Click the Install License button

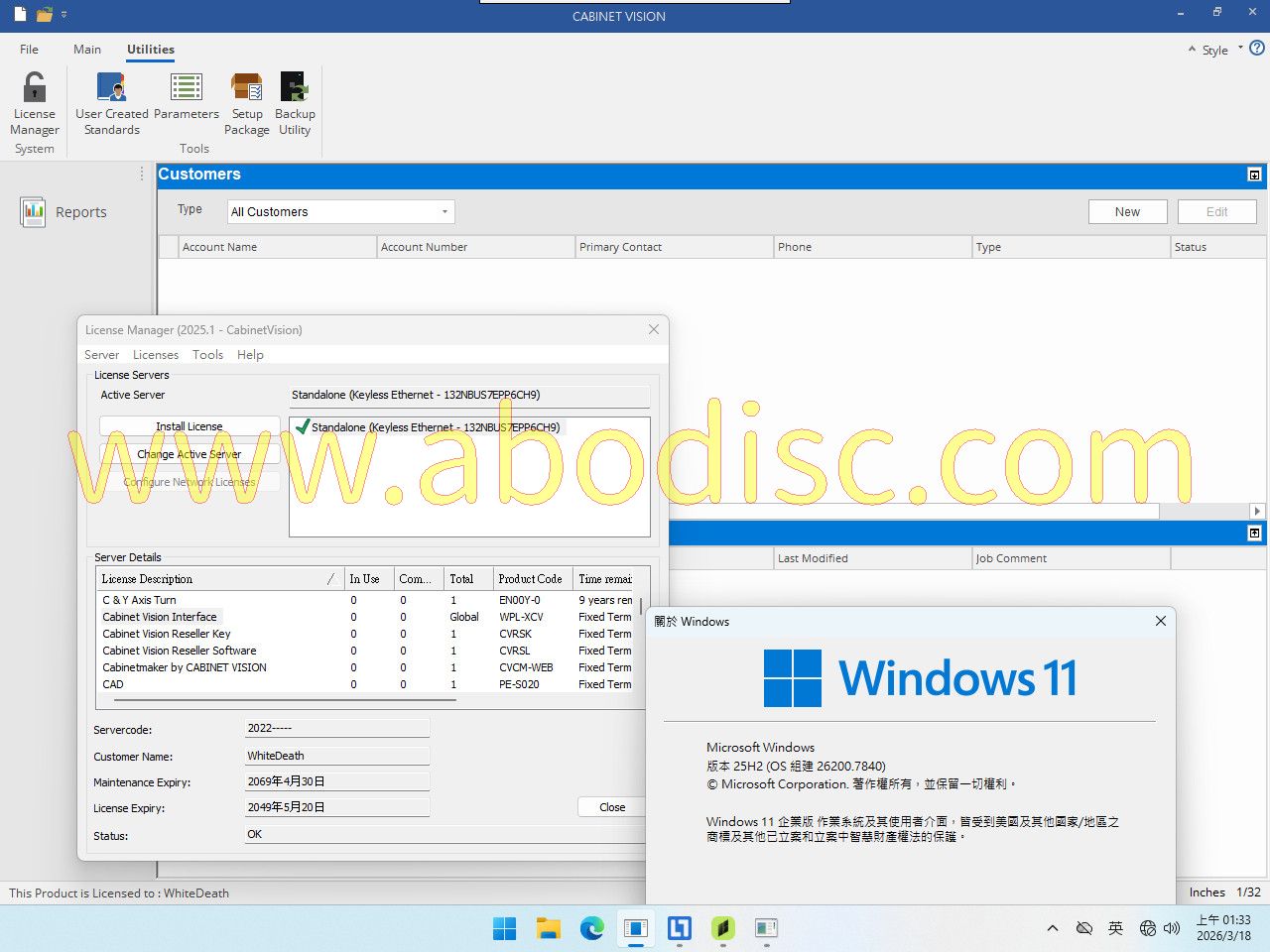190,426
